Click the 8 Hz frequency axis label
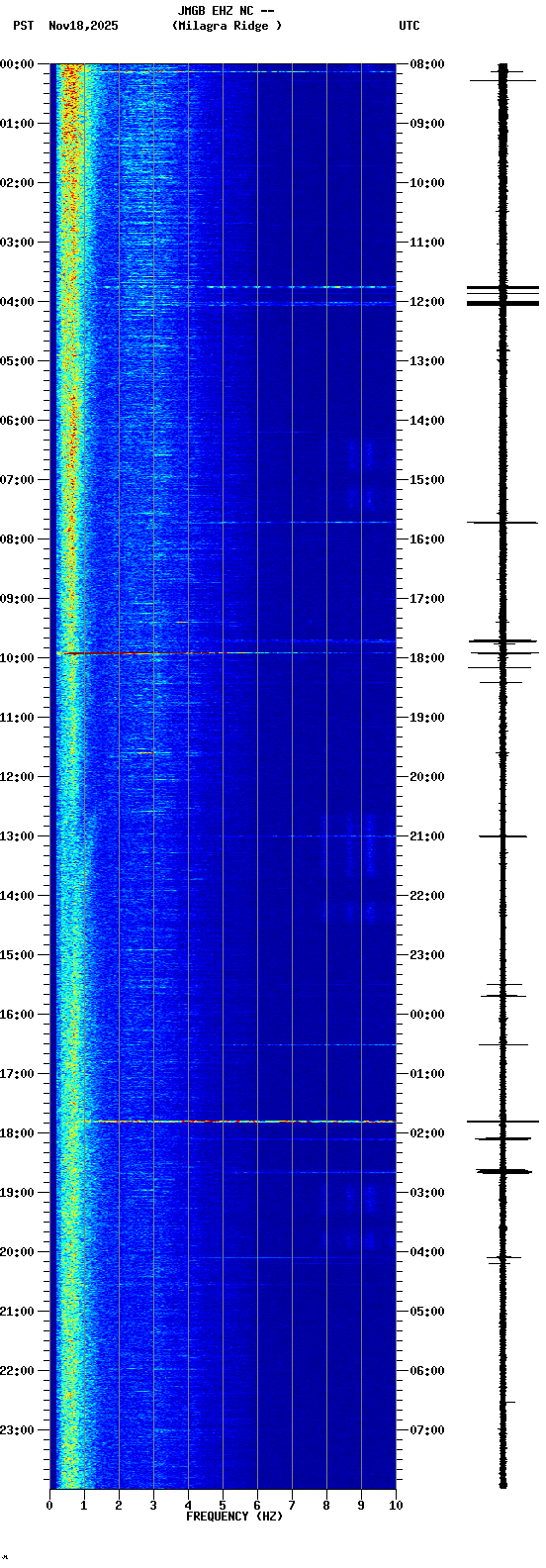The width and height of the screenshot is (546, 1568). click(326, 1506)
